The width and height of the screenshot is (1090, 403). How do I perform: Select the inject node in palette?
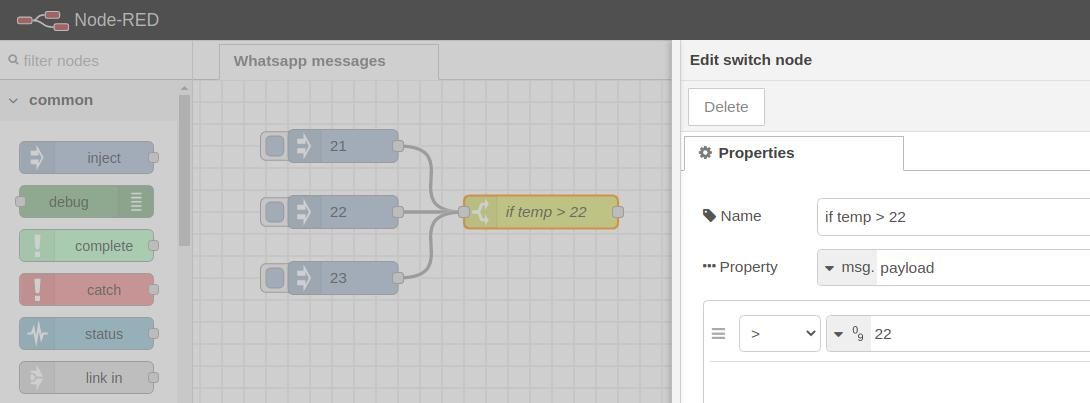pyautogui.click(x=86, y=158)
